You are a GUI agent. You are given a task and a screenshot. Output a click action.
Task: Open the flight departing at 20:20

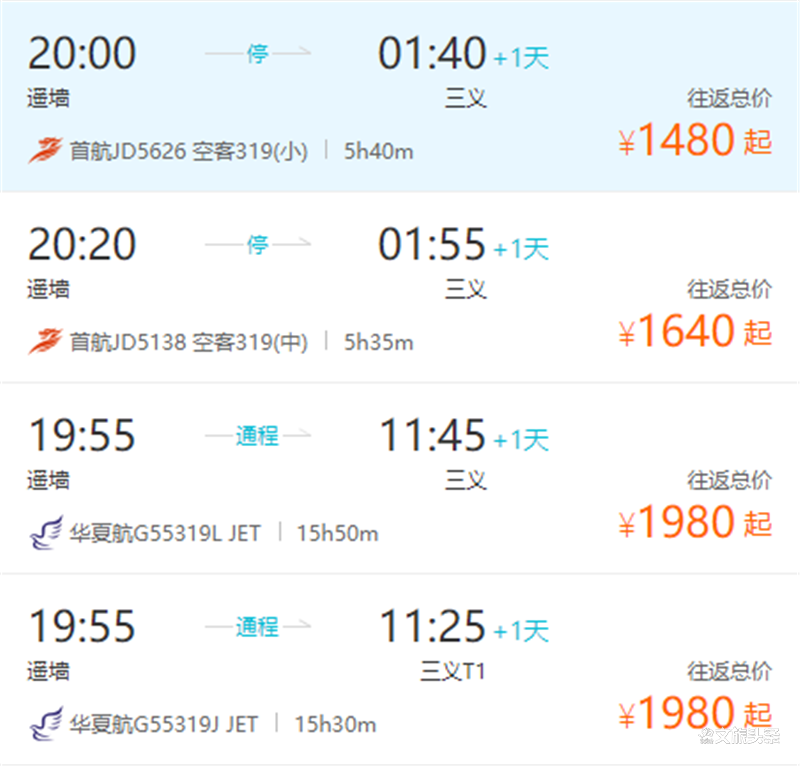coord(82,244)
